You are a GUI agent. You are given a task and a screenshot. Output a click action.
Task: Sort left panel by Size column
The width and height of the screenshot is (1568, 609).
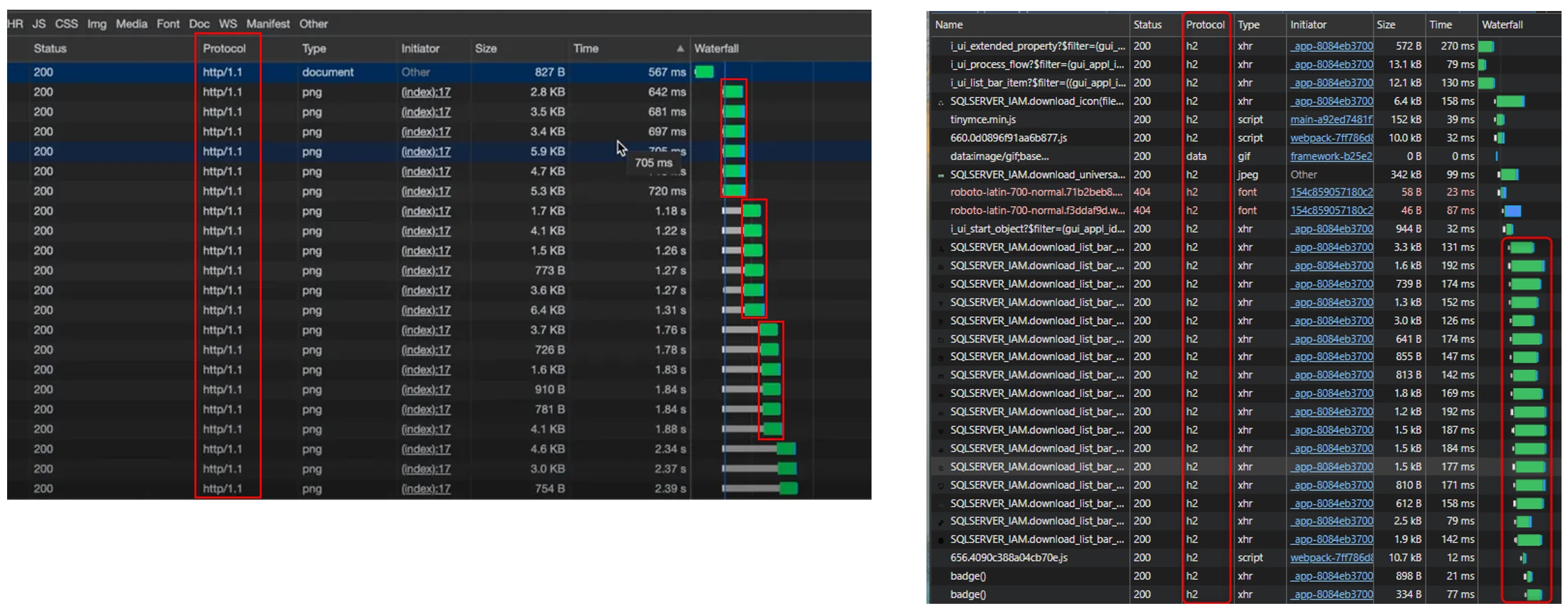486,48
